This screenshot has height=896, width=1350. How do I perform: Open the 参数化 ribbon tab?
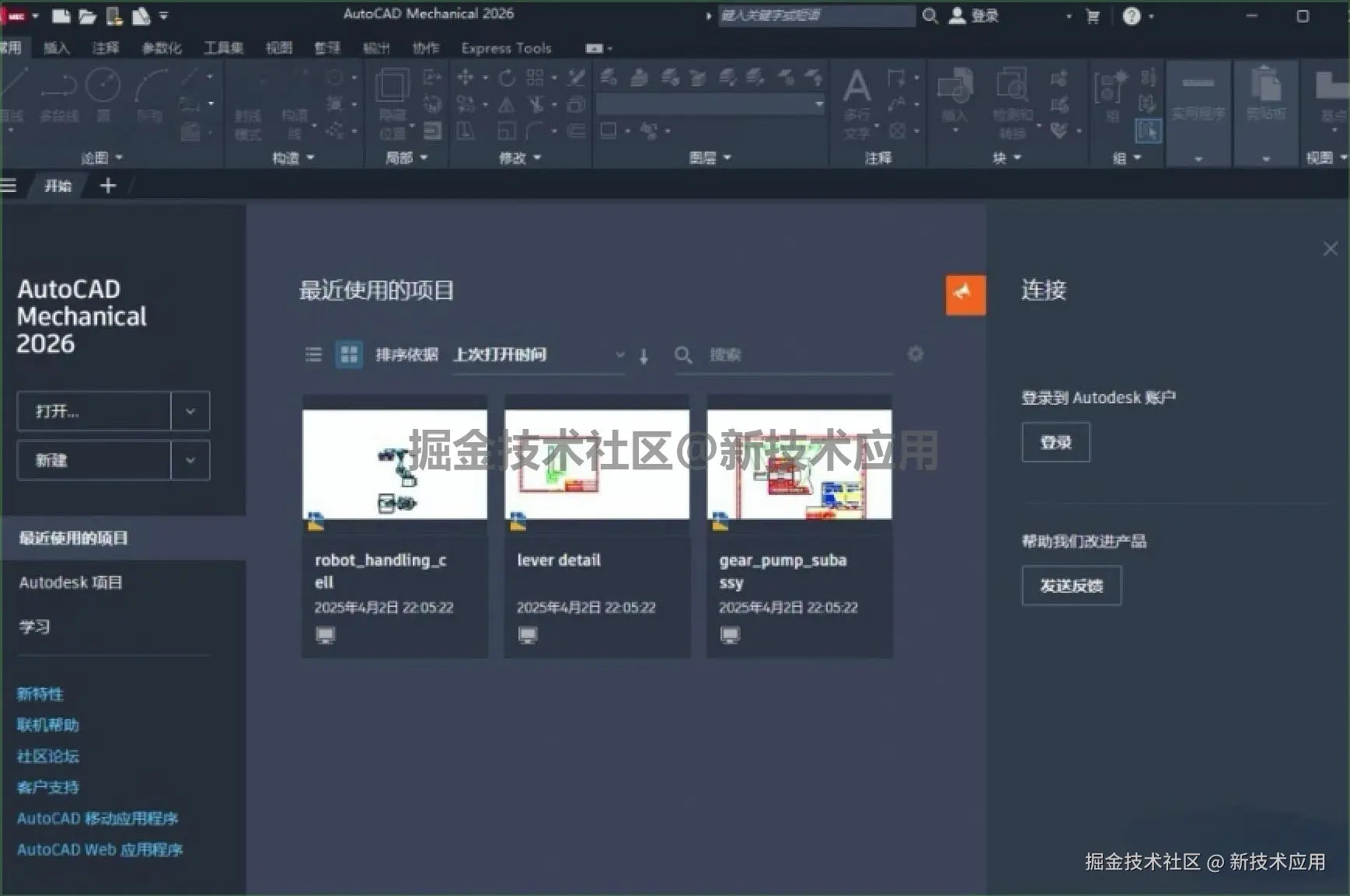pyautogui.click(x=161, y=48)
